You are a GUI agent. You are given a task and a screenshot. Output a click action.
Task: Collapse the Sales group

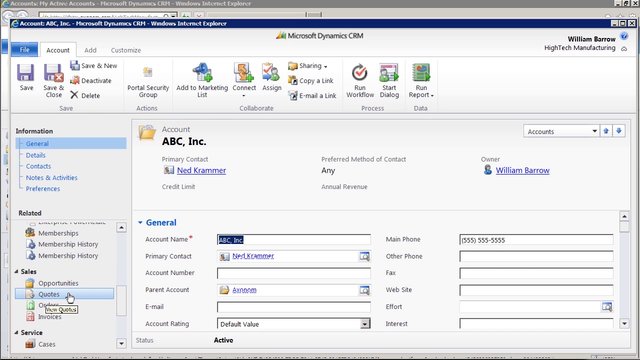coord(16,271)
